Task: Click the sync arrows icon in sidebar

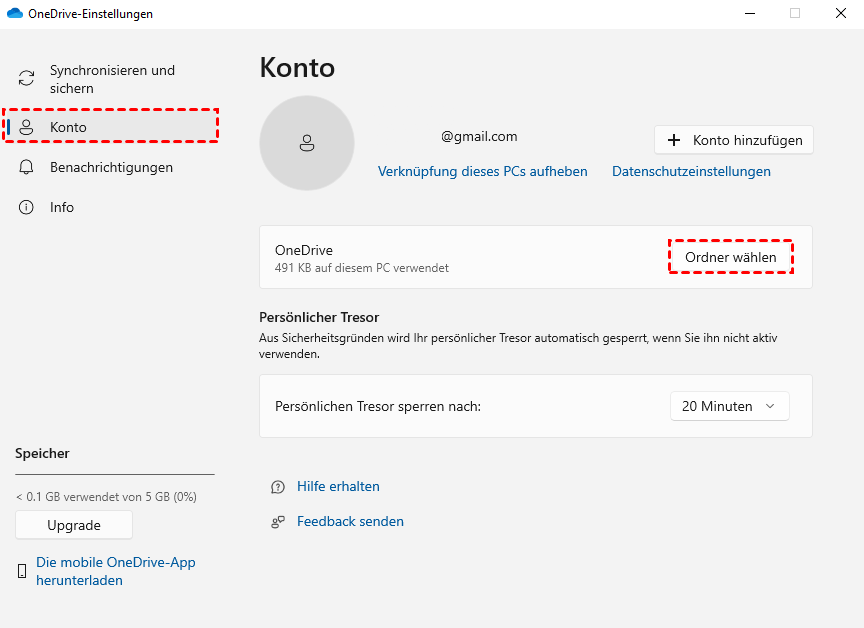Action: pos(27,79)
